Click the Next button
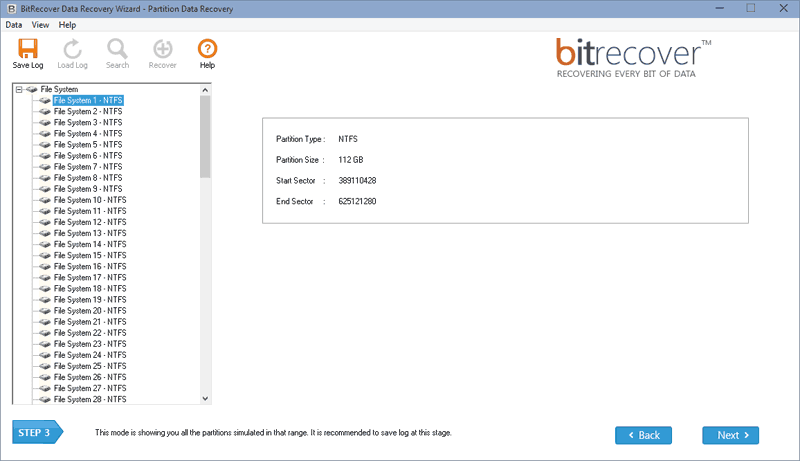 [x=731, y=435]
